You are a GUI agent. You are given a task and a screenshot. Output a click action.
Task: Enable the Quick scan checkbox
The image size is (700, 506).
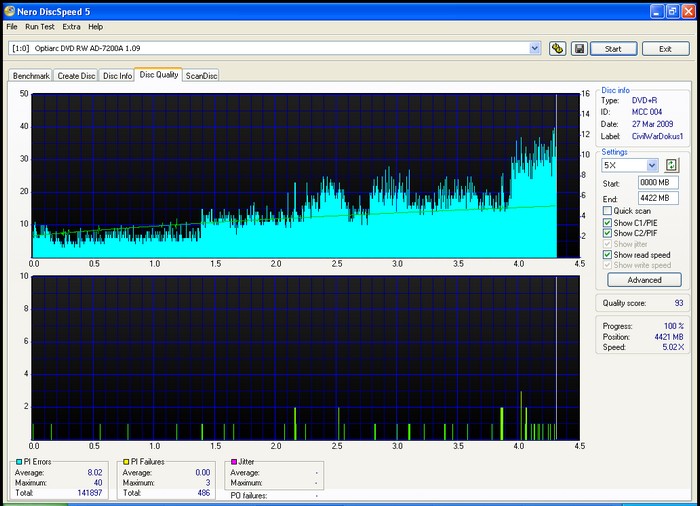[607, 211]
